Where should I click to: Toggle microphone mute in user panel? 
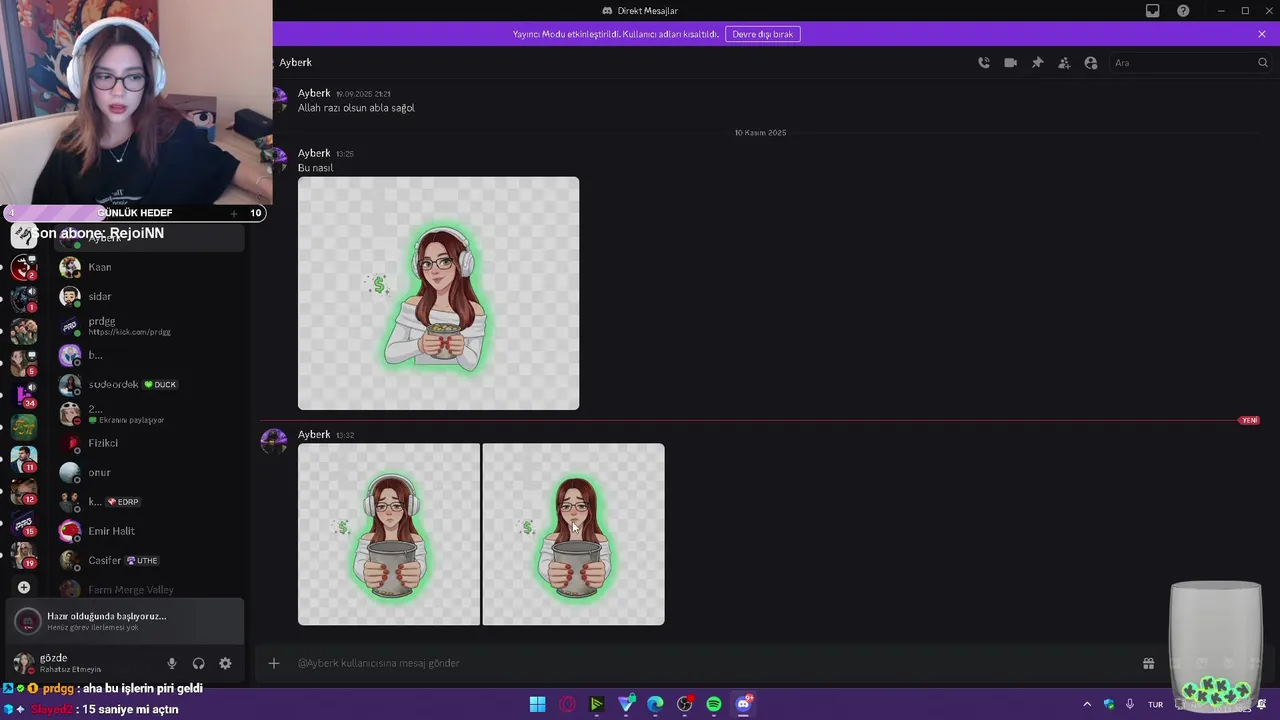pos(172,663)
